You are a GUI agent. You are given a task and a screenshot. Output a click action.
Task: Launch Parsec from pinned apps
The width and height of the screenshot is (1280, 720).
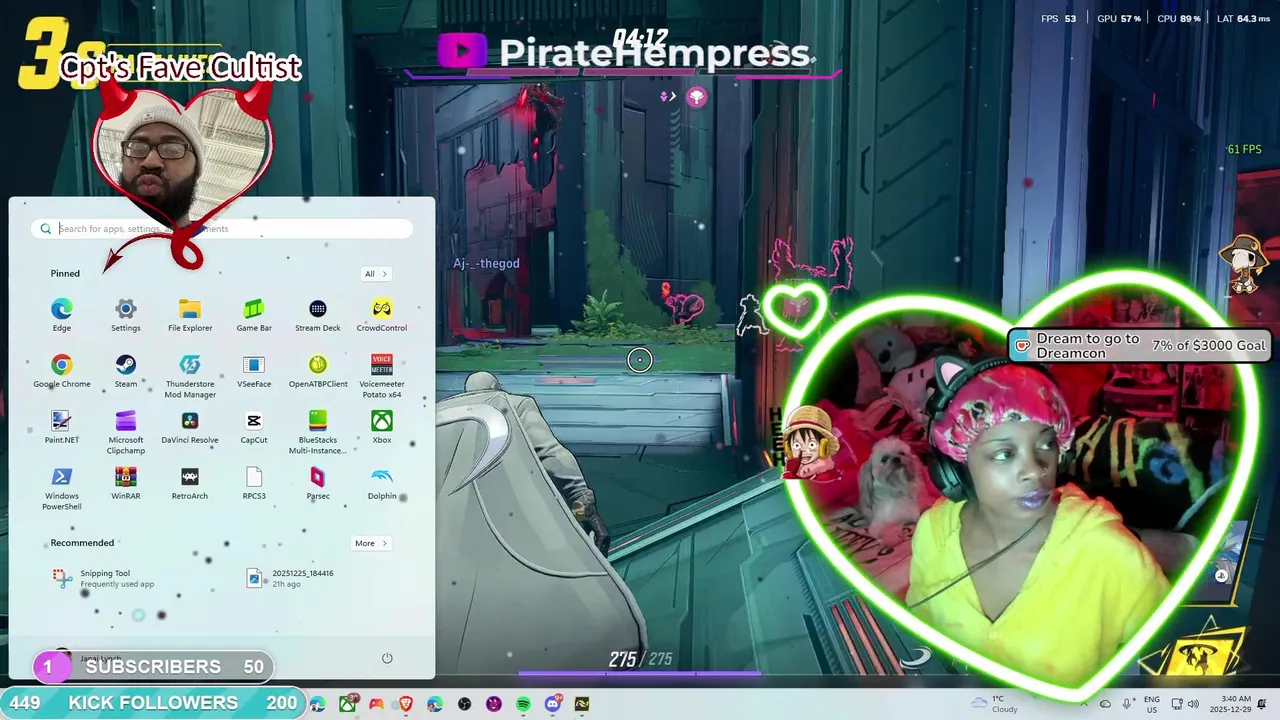318,483
